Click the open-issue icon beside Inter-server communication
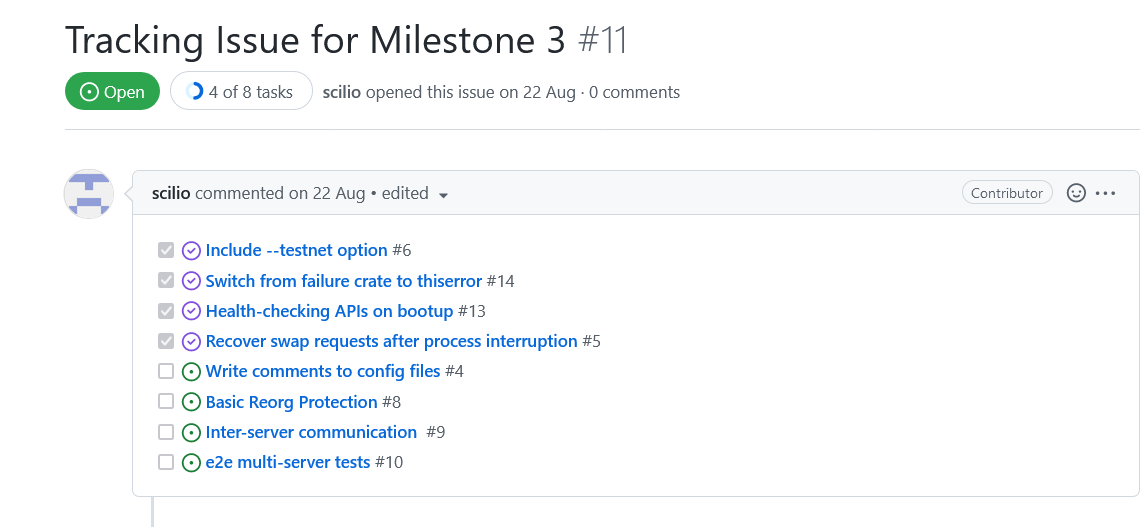1140x527 pixels. click(190, 433)
